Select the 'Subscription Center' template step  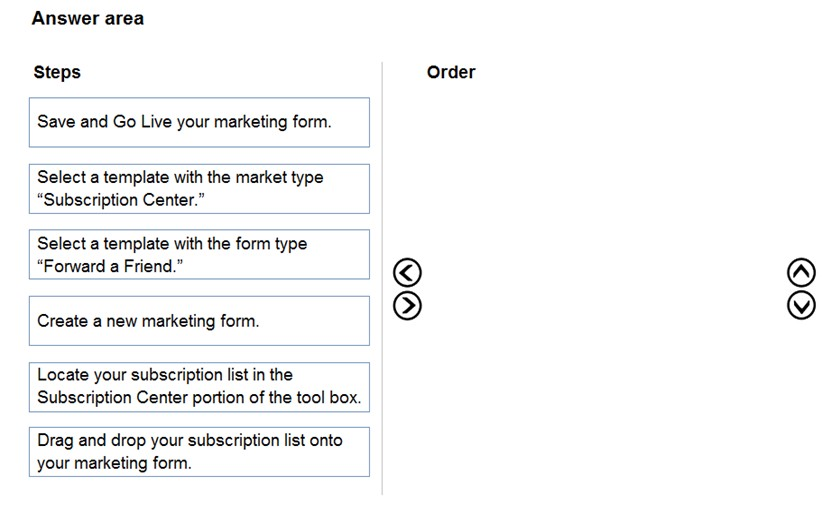click(x=199, y=189)
